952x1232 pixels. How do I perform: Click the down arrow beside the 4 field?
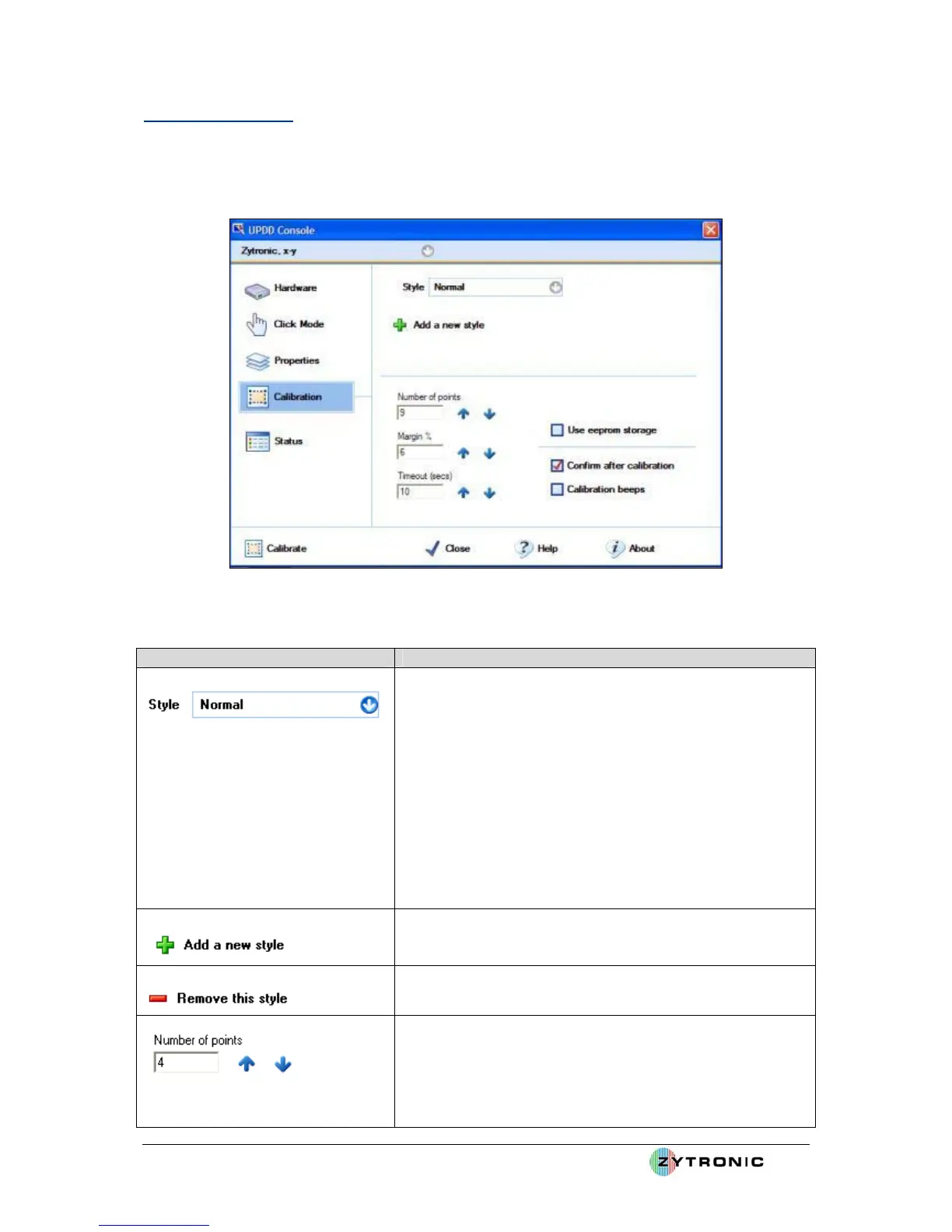pos(283,1064)
